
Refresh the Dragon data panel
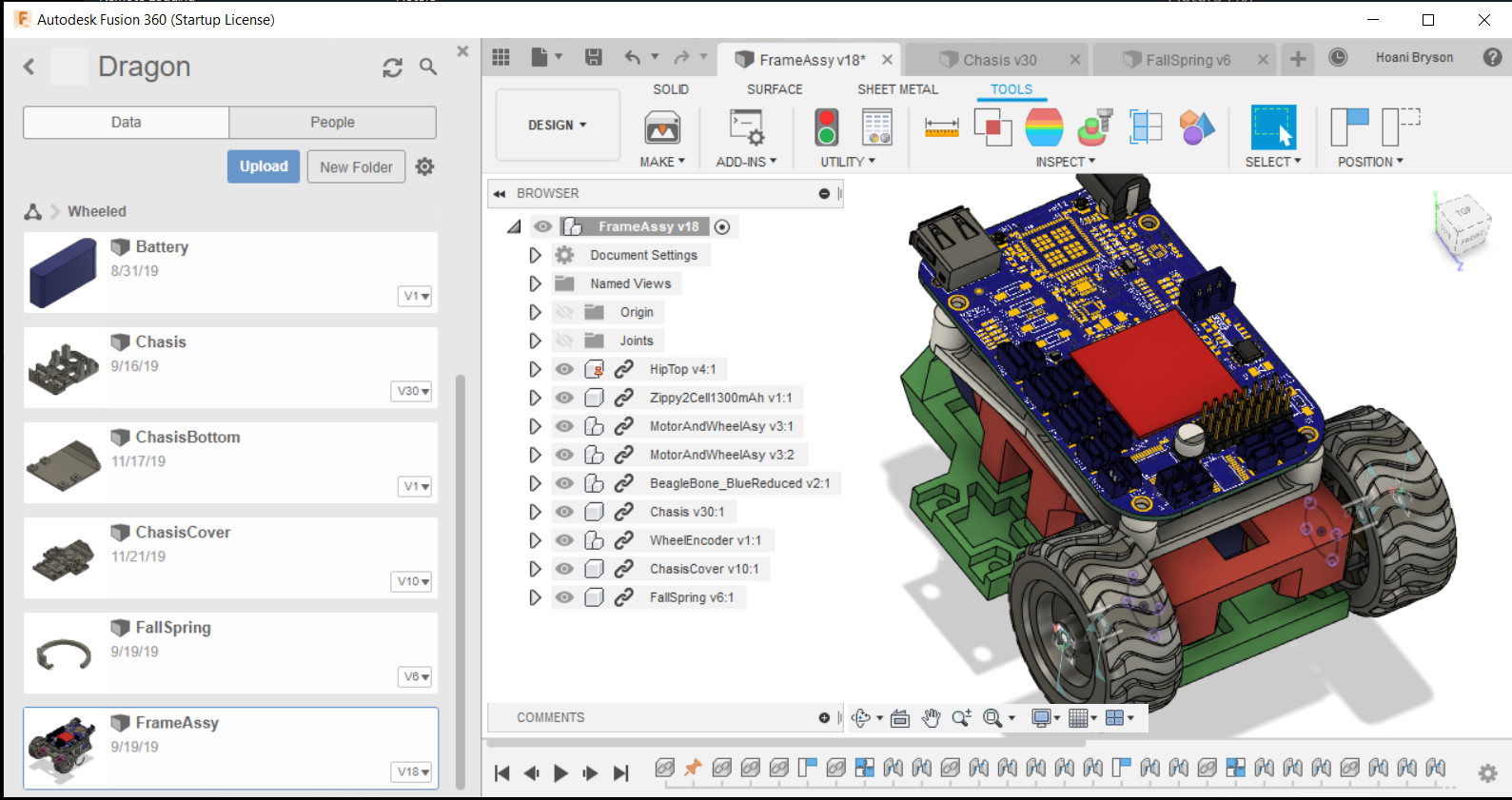tap(392, 68)
